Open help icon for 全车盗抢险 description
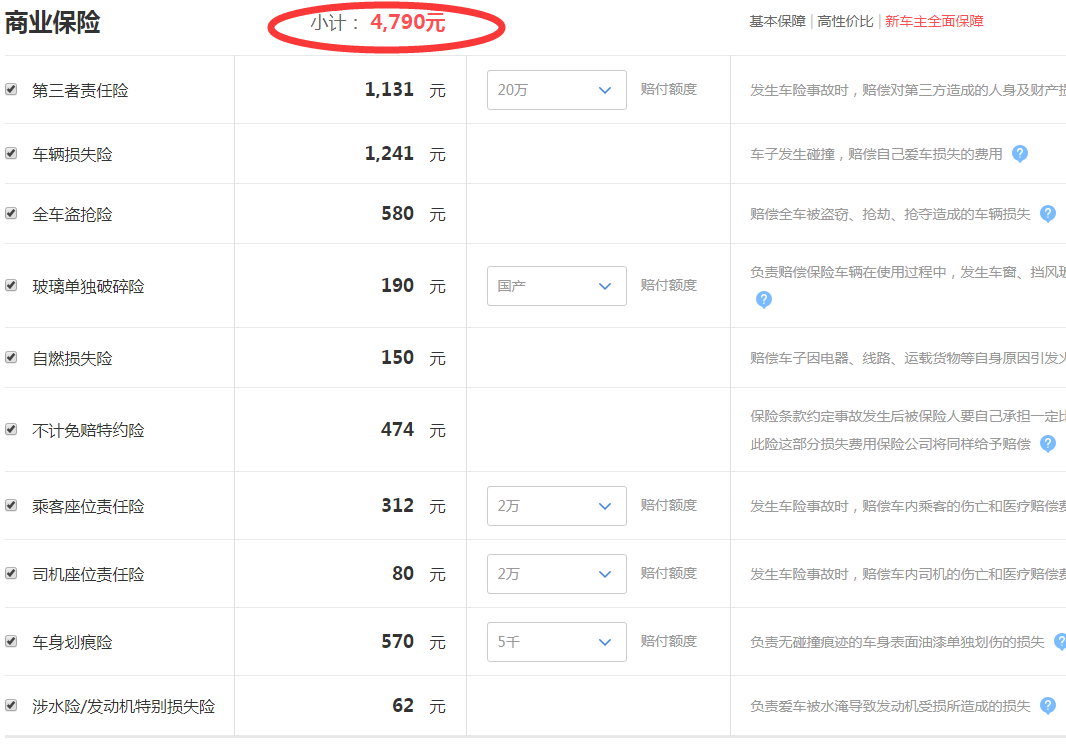The width and height of the screenshot is (1066, 747). [x=1048, y=213]
